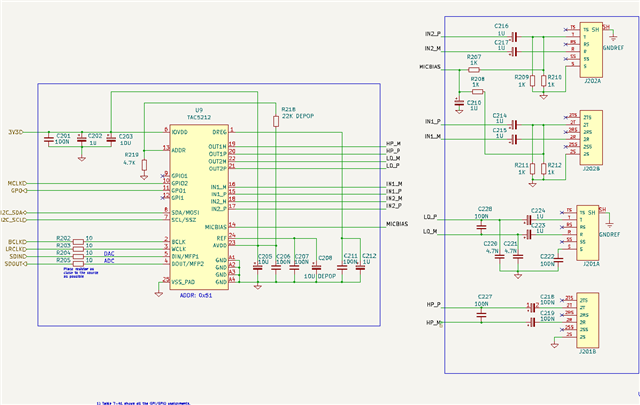Select the C206 capacitor reference
The width and height of the screenshot is (640, 405).
(283, 256)
